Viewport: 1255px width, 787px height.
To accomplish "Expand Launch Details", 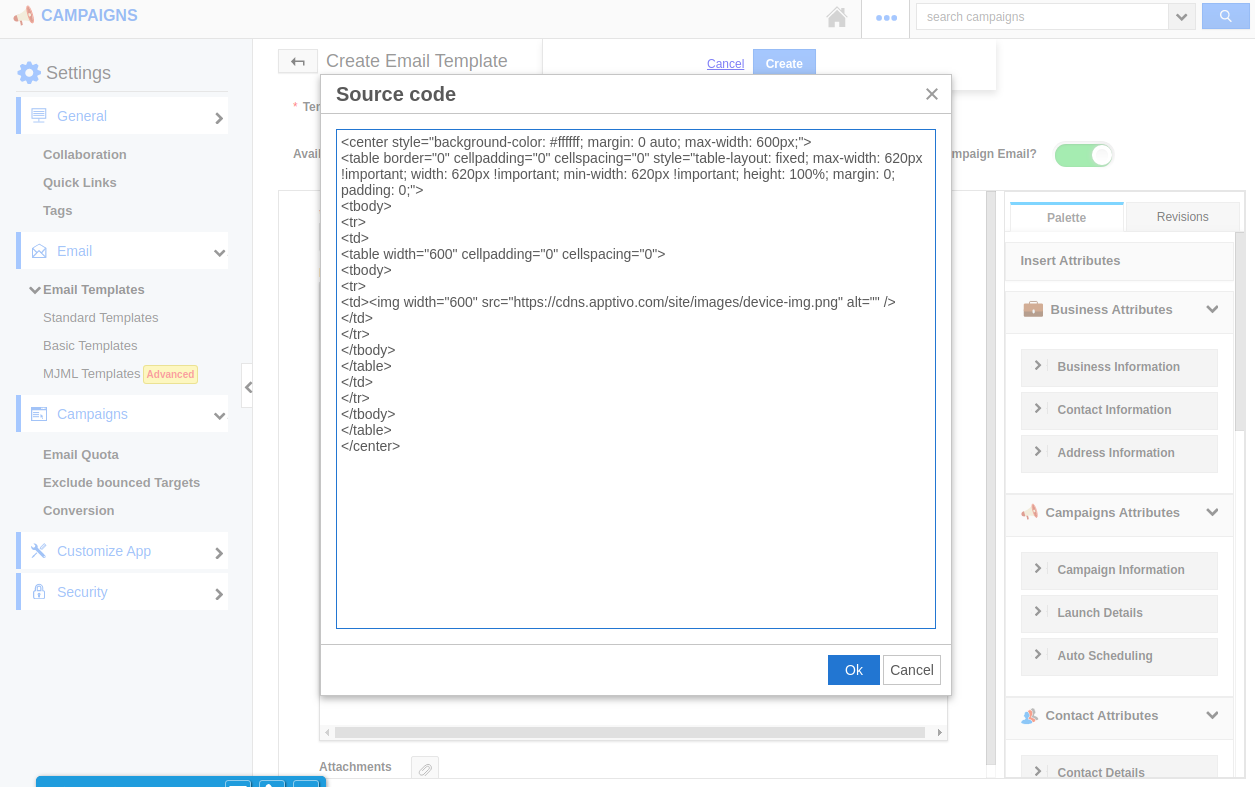I will [1119, 613].
